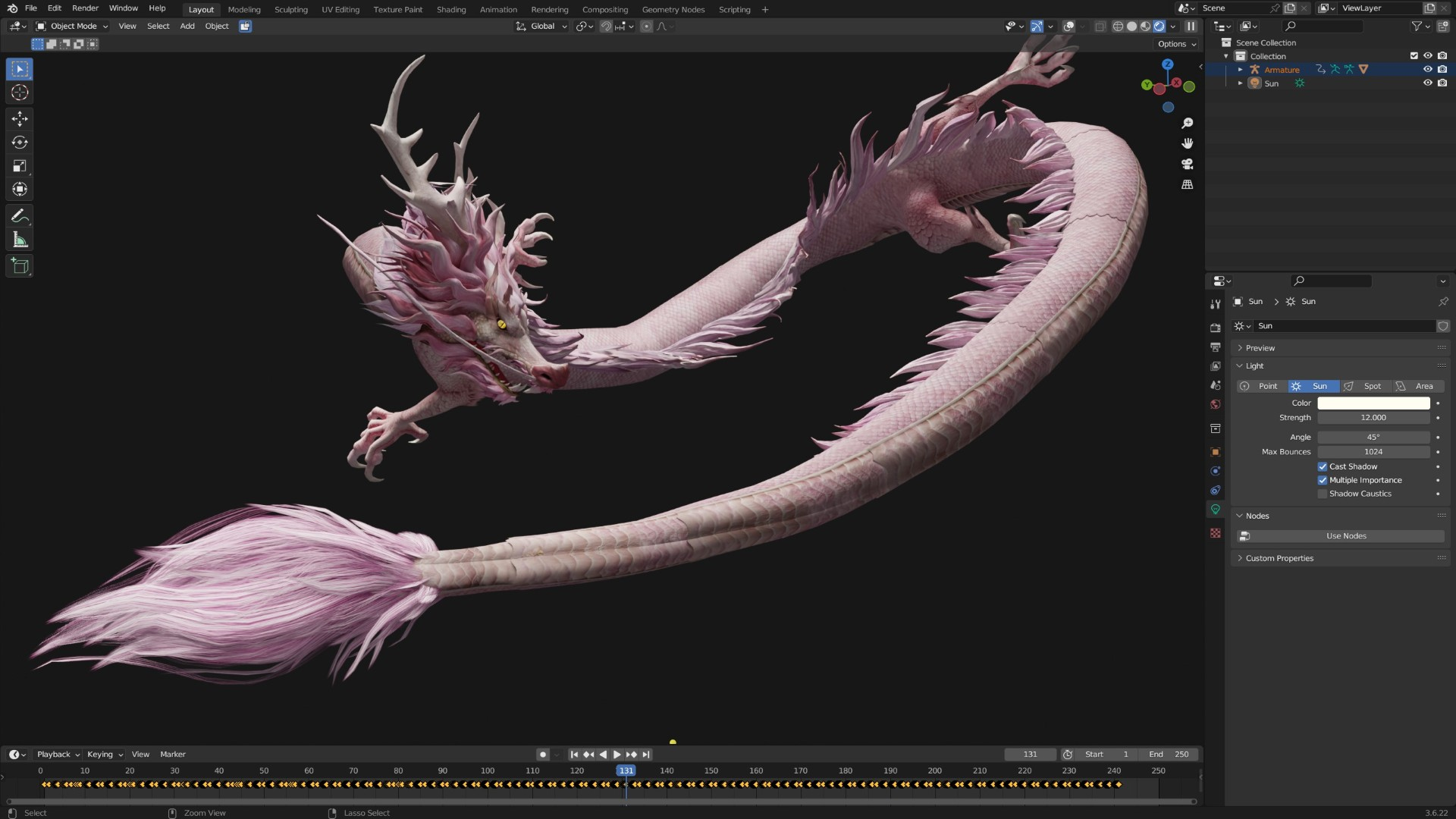
Task: Click the pan hand viewport icon
Action: [x=1188, y=143]
